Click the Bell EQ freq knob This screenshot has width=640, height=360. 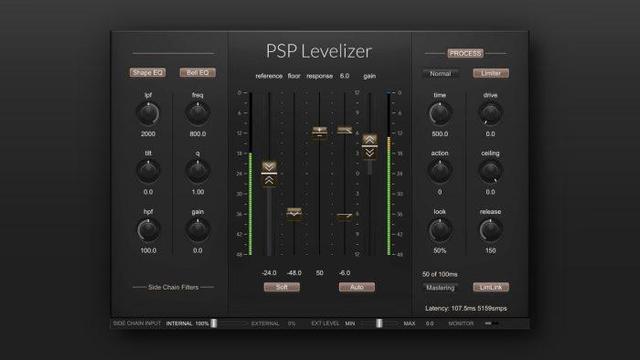coord(198,113)
